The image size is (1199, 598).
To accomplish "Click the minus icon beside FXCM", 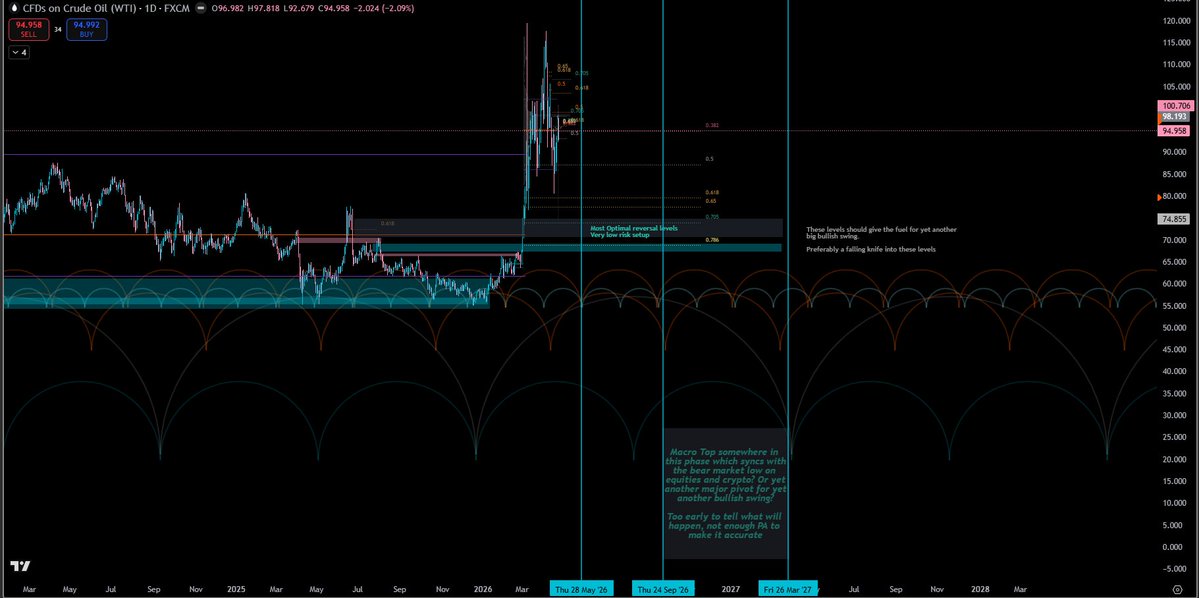I will click(x=203, y=8).
